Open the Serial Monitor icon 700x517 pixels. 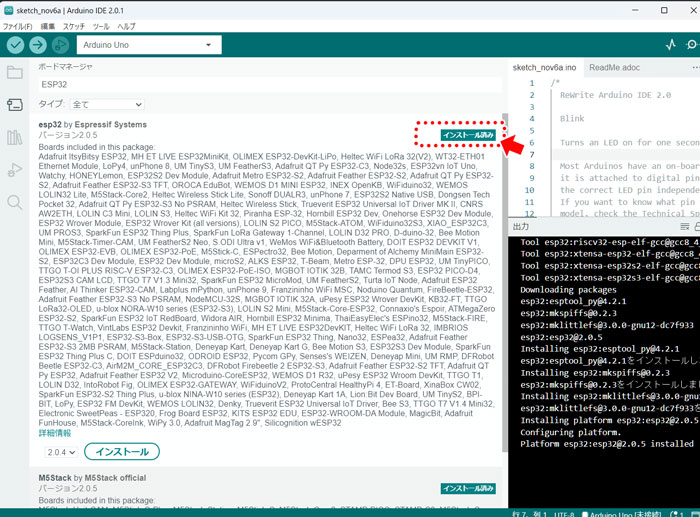click(x=693, y=45)
